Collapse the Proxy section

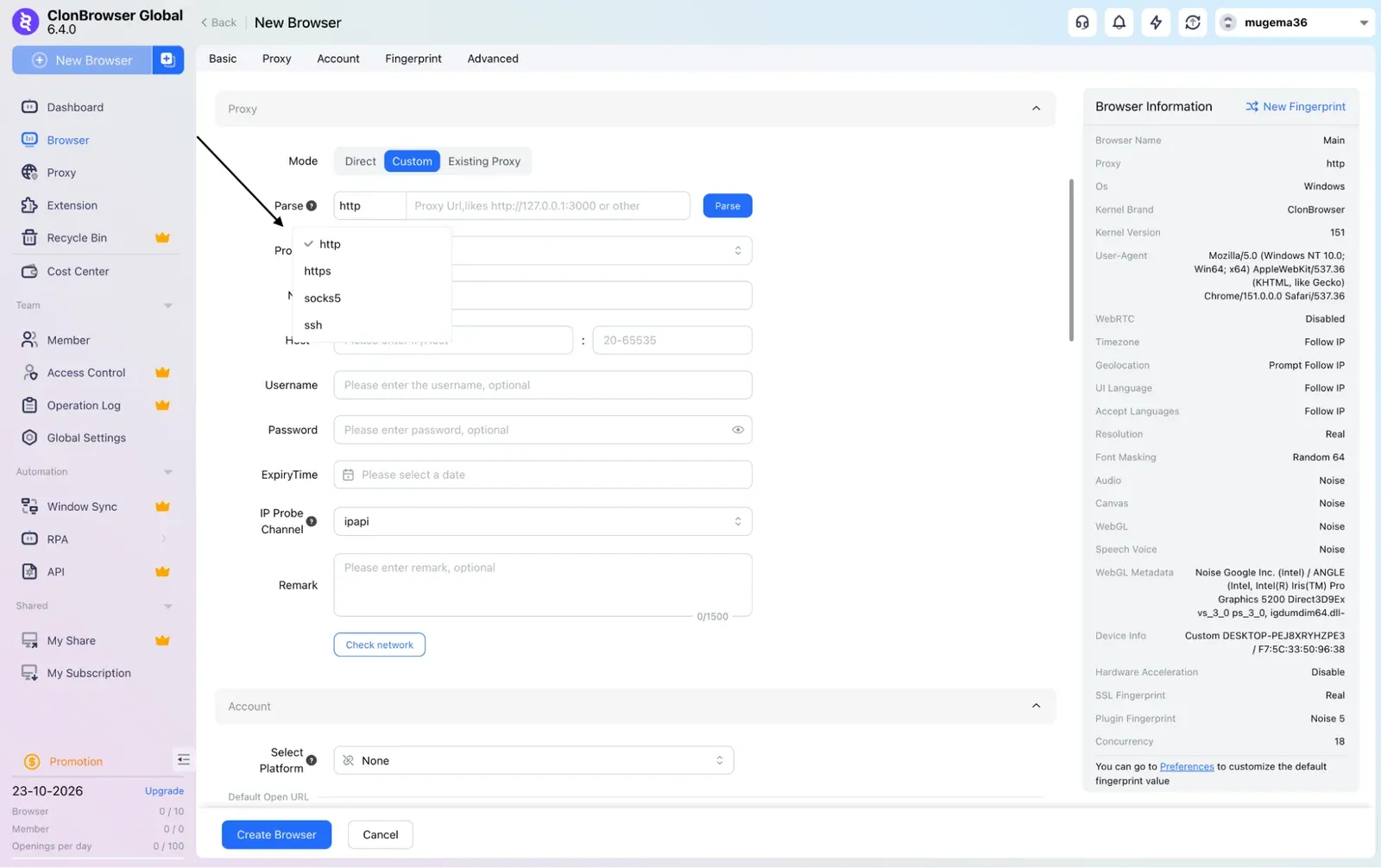coord(1036,109)
